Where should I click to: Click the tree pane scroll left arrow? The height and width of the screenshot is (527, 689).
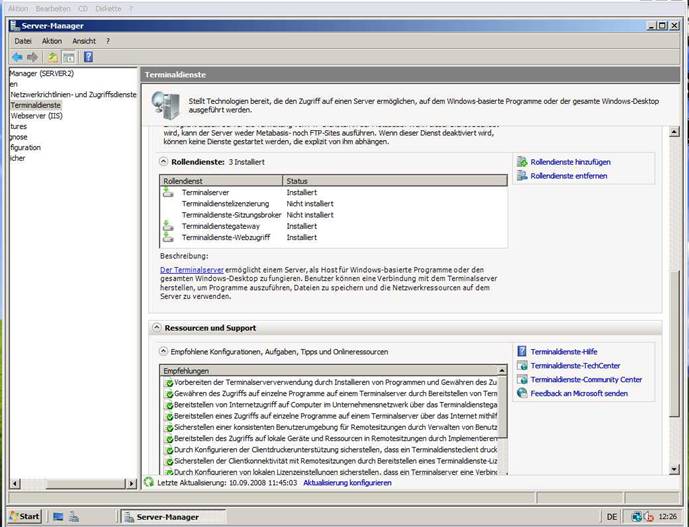coord(15,483)
